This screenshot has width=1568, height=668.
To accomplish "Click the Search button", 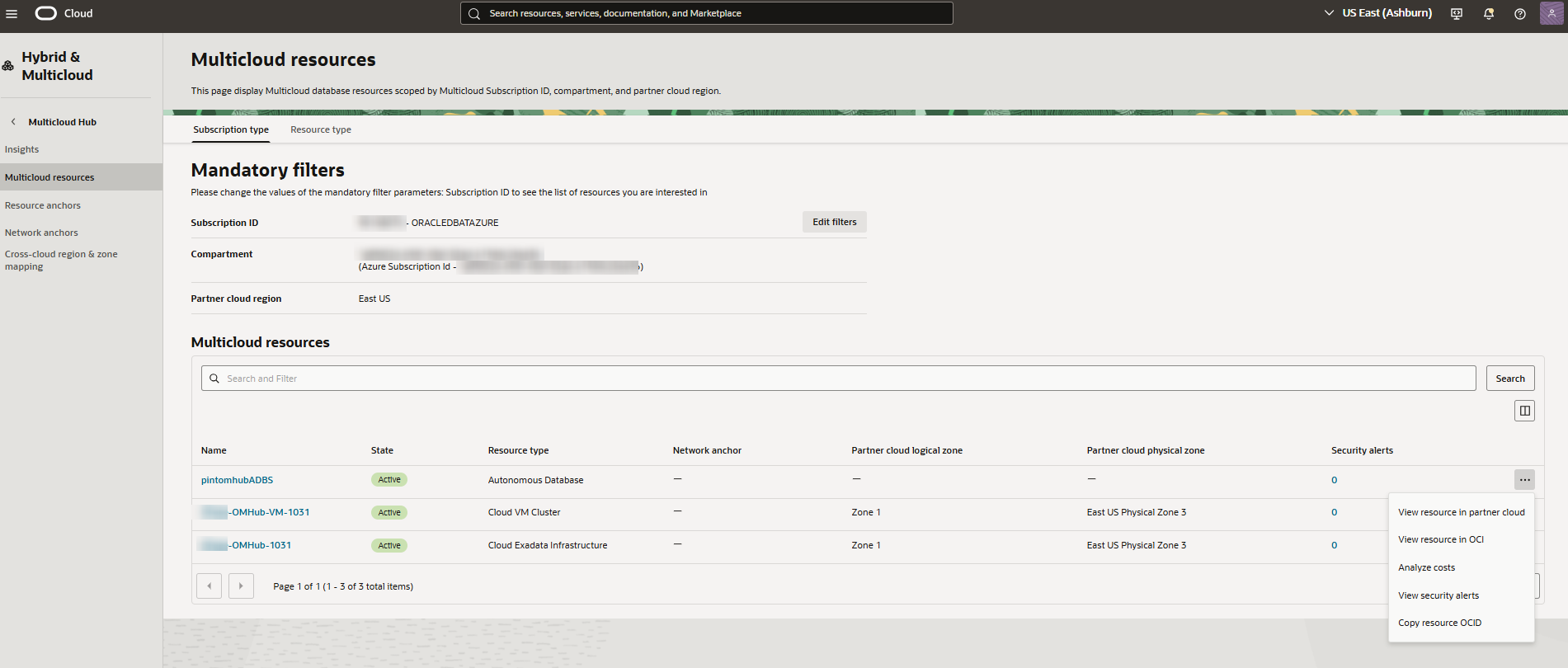I will pyautogui.click(x=1510, y=379).
